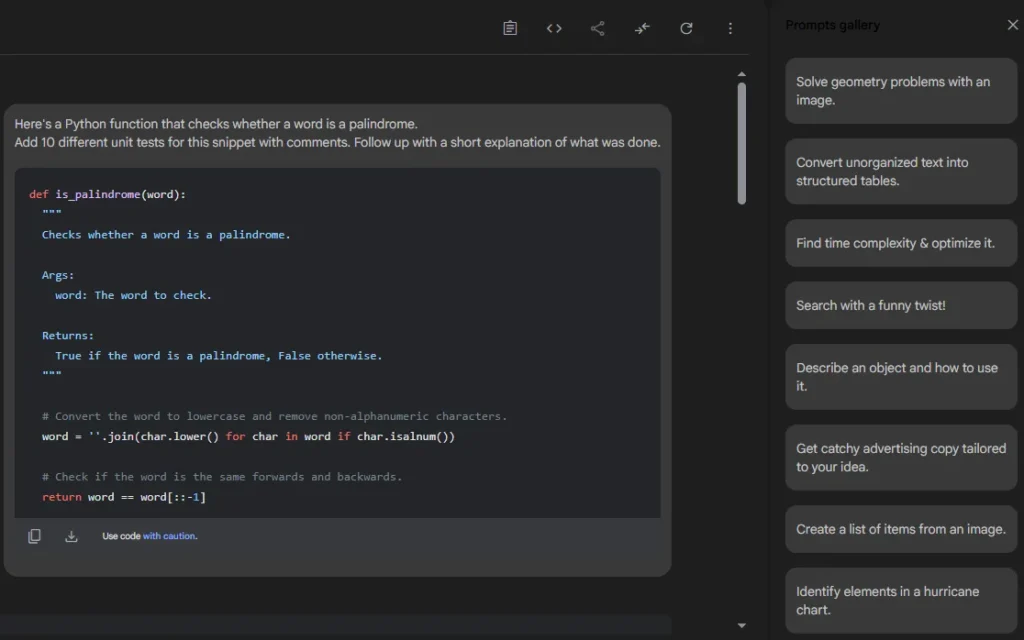Click the "word = ''.join(char.lower()" code line
The image size is (1024, 640).
click(x=248, y=436)
